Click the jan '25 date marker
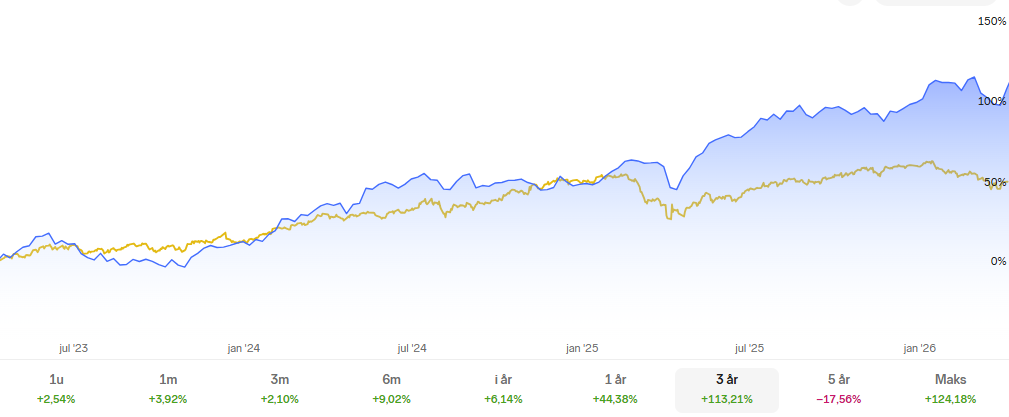Screen dimensions: 1009x417 [582, 348]
